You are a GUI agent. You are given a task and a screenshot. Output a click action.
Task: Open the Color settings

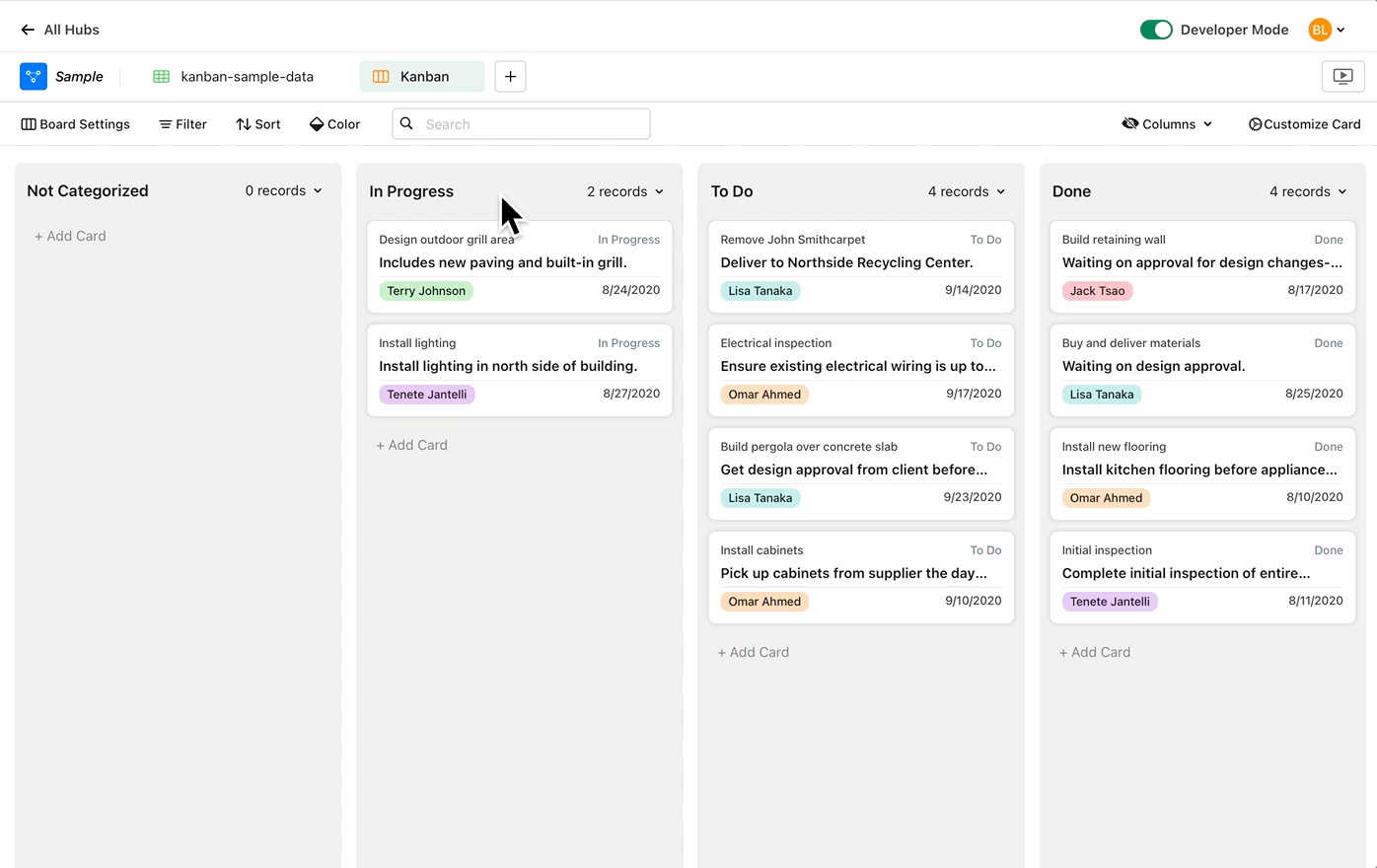(x=335, y=124)
